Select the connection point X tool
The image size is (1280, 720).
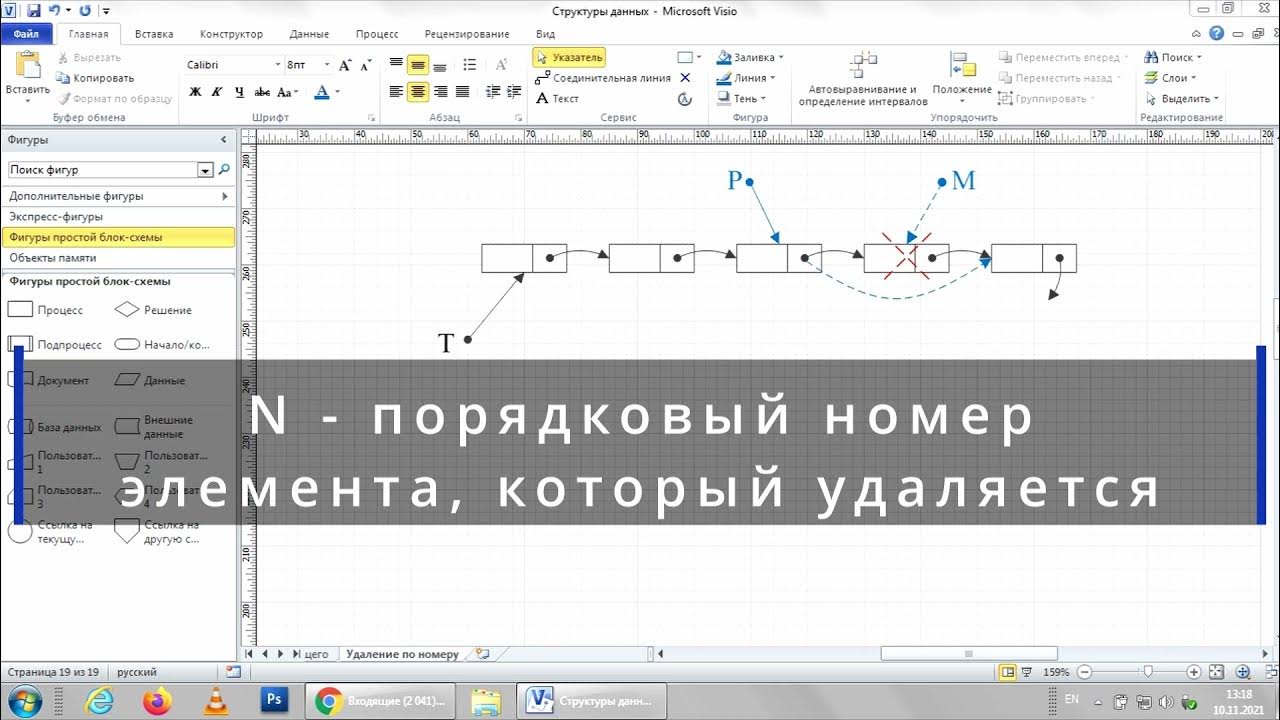tap(685, 78)
